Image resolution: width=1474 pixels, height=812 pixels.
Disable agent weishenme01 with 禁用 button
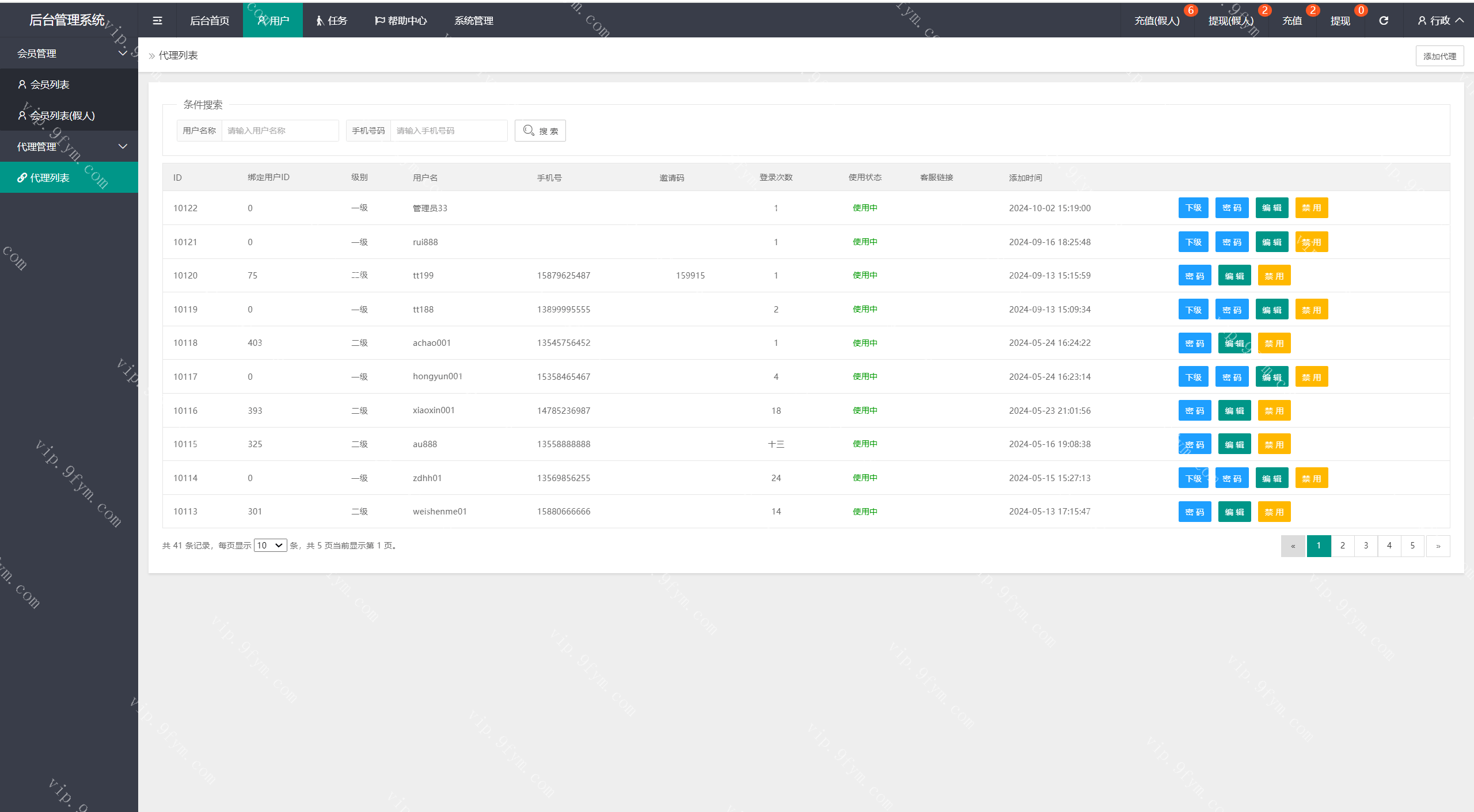click(1274, 512)
